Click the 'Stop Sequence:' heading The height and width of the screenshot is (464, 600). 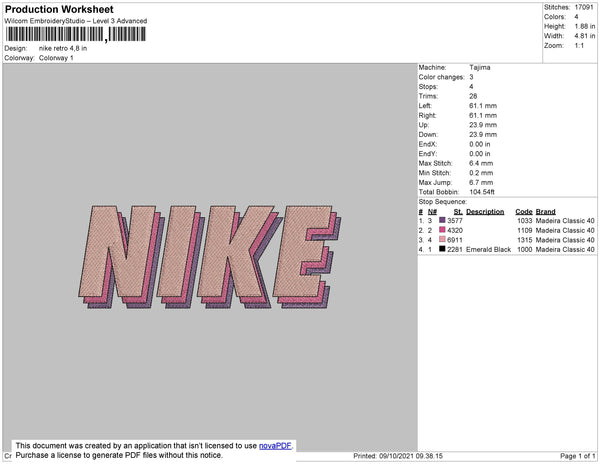click(x=443, y=202)
